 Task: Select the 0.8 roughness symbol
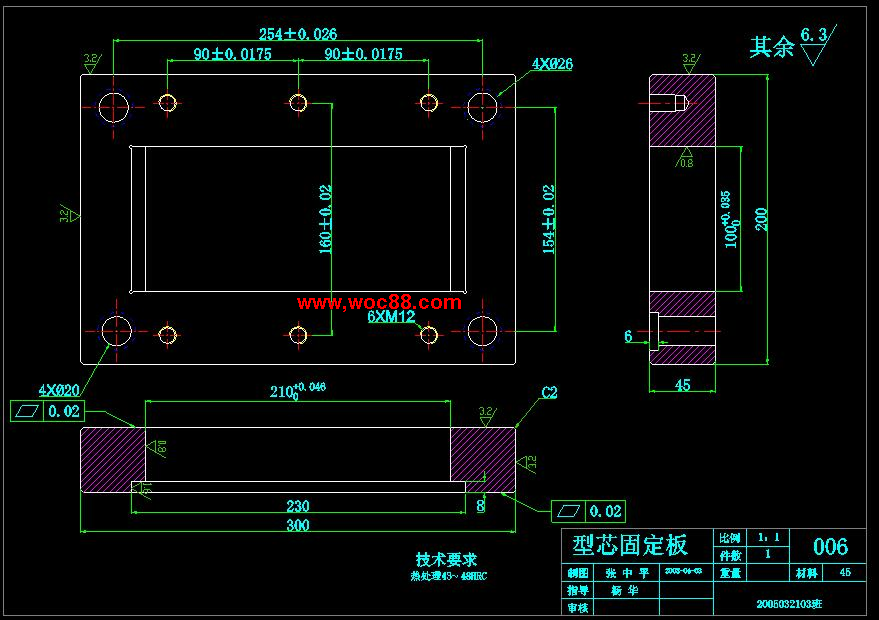click(686, 159)
